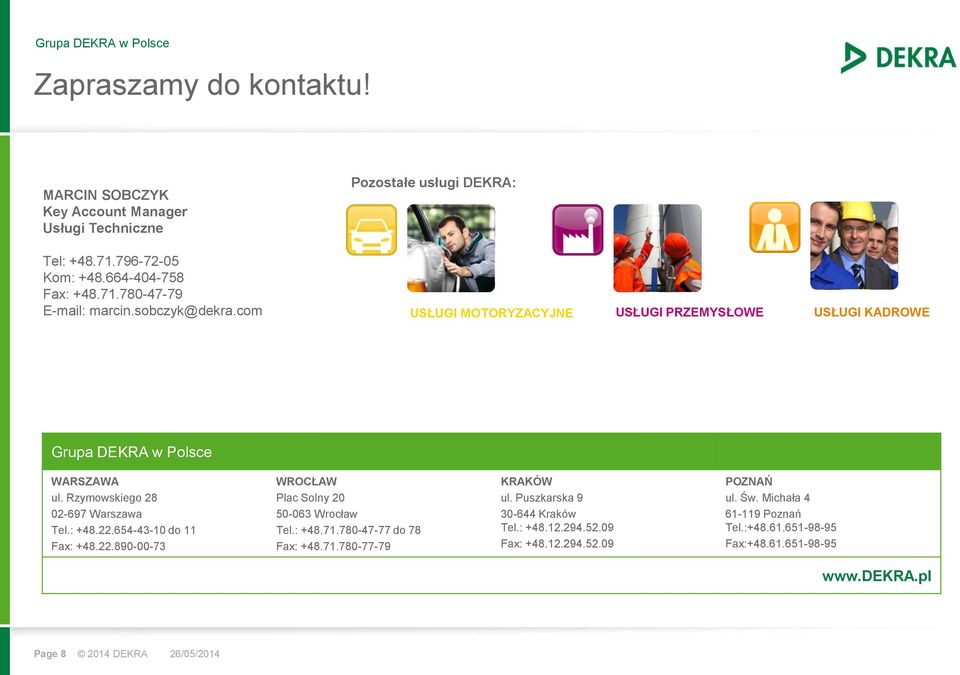Click the WARSZAWA city heading
Screen dimensions: 960x675
coord(84,481)
